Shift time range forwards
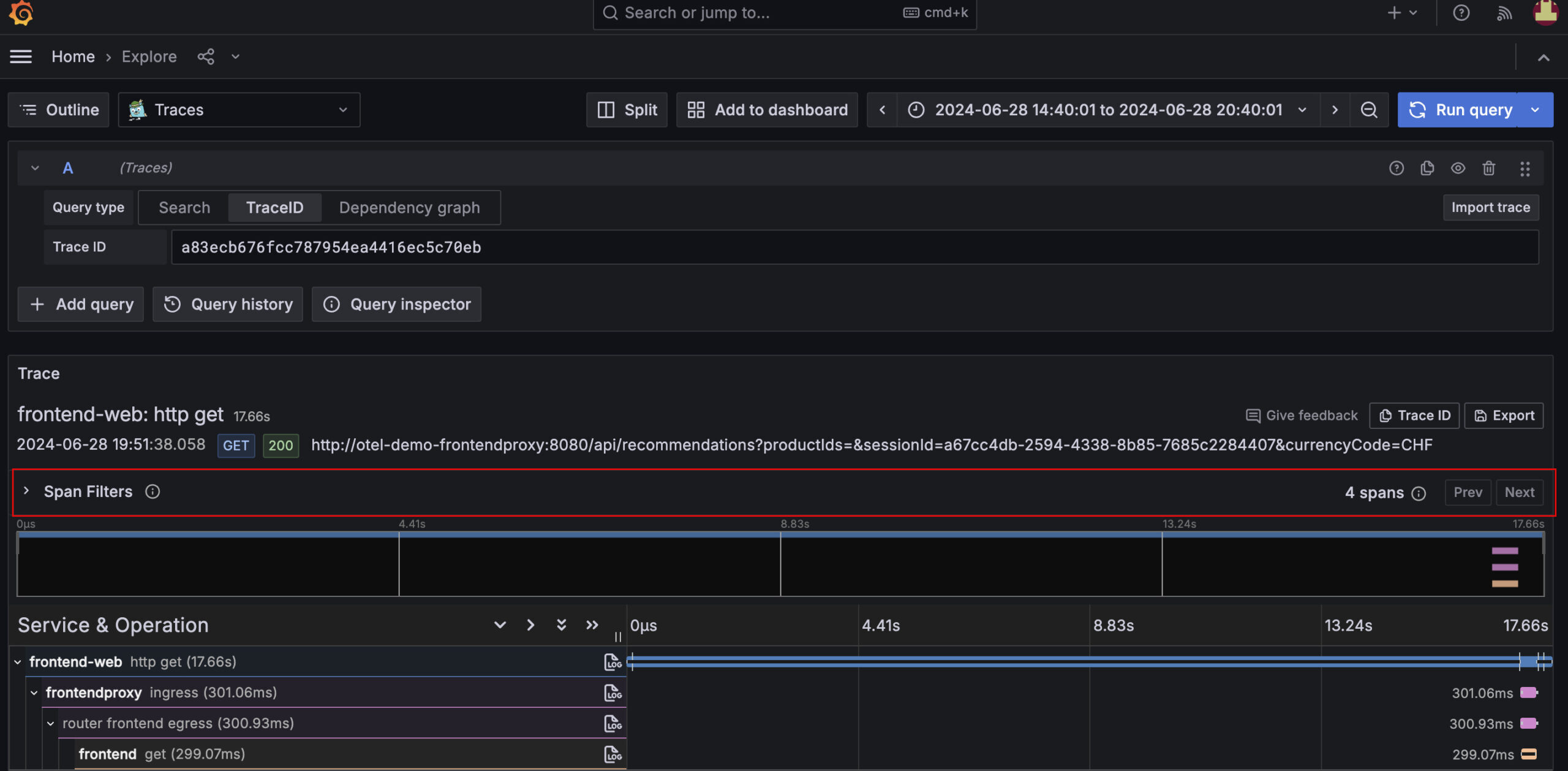1568x771 pixels. (1335, 110)
